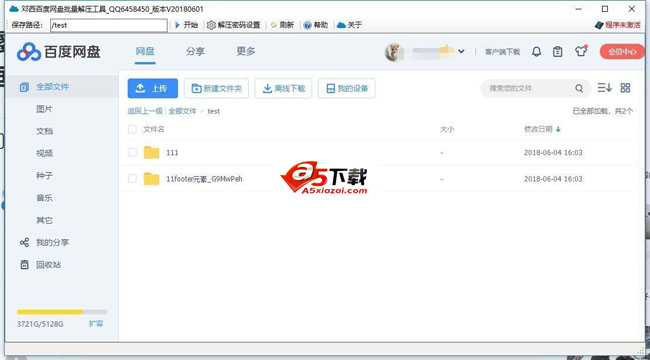Click the 111 folder icon
This screenshot has height=360, width=650.
pos(152,152)
